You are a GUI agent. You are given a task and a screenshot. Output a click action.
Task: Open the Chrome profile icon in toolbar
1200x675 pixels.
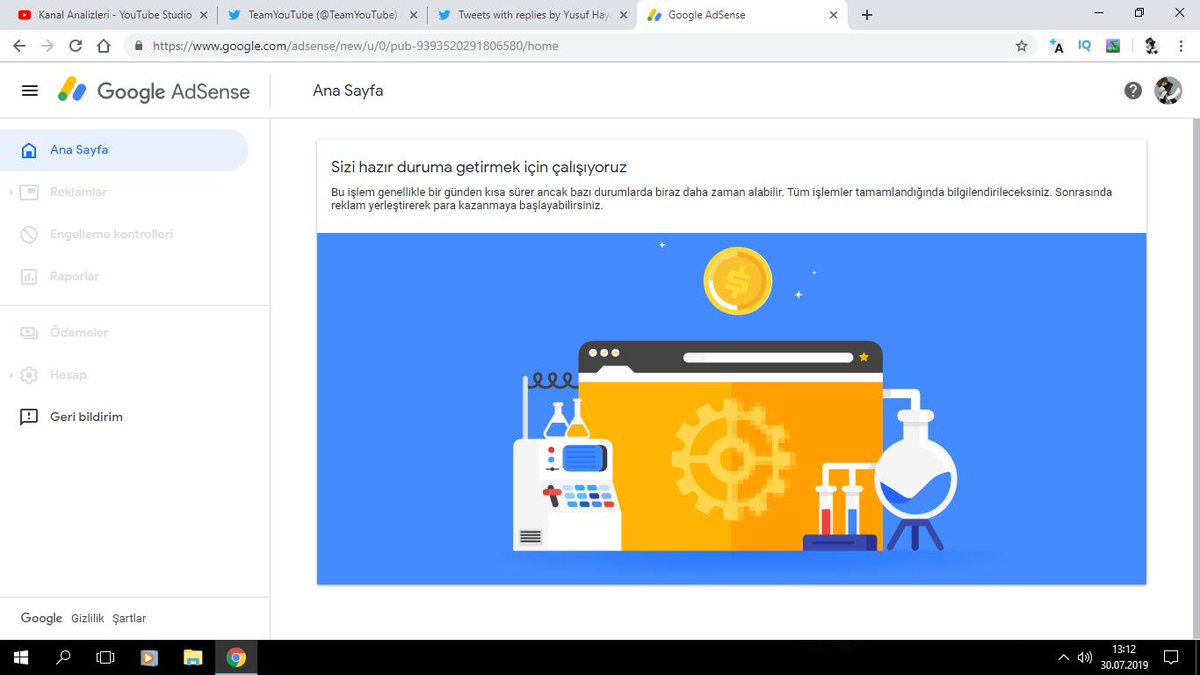click(1151, 46)
